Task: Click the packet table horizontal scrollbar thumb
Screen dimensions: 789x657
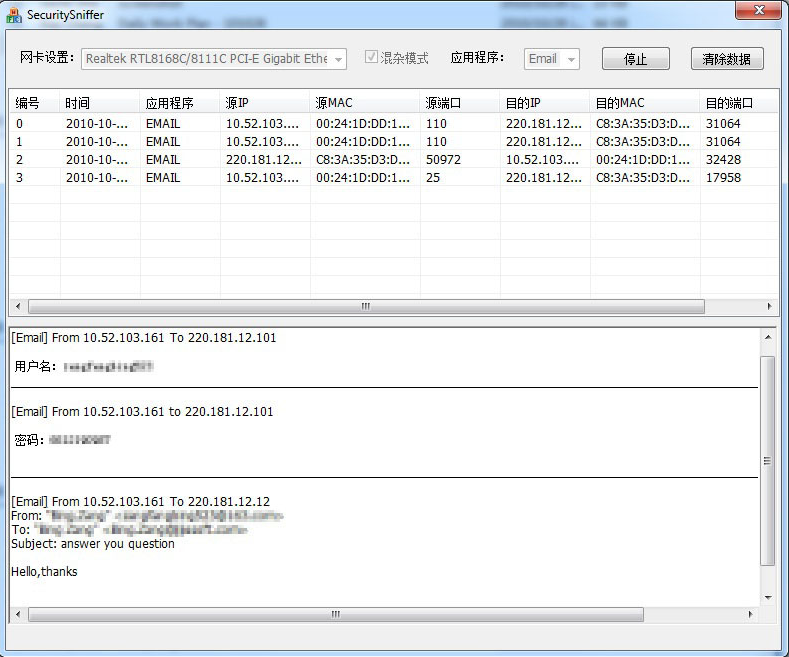Action: pos(365,307)
